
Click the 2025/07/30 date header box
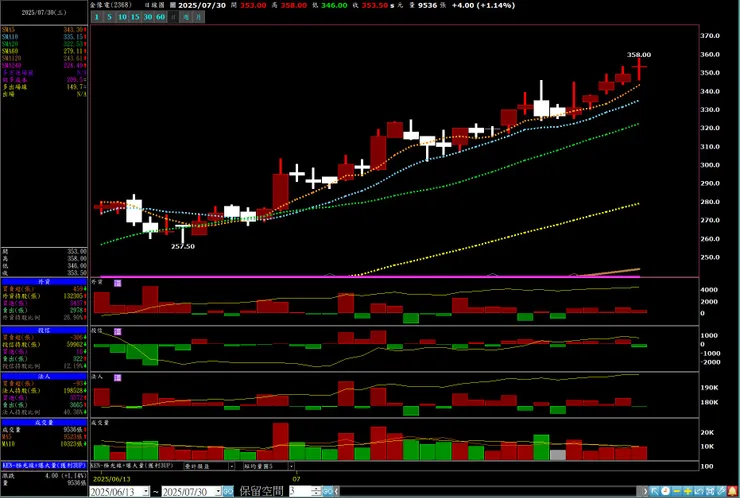(x=44, y=13)
